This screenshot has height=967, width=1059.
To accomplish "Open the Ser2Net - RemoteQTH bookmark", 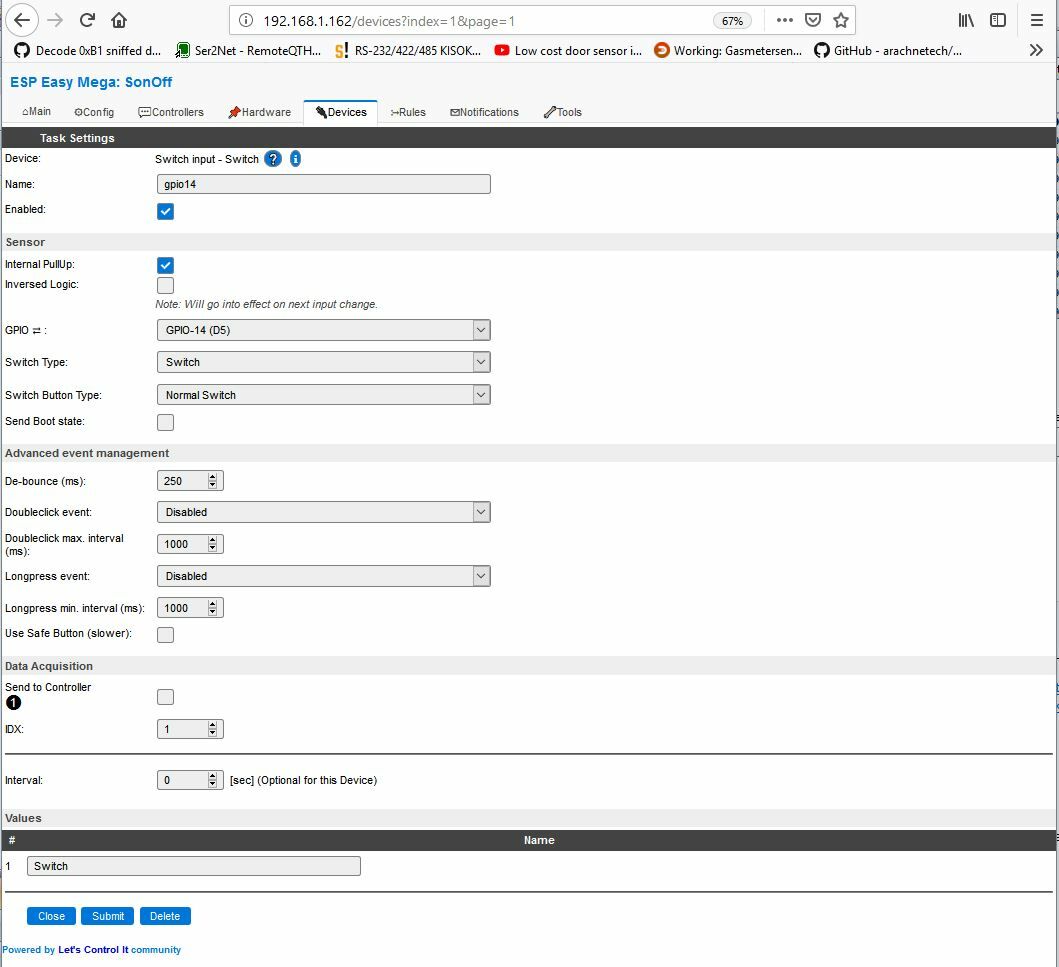I will pos(249,51).
